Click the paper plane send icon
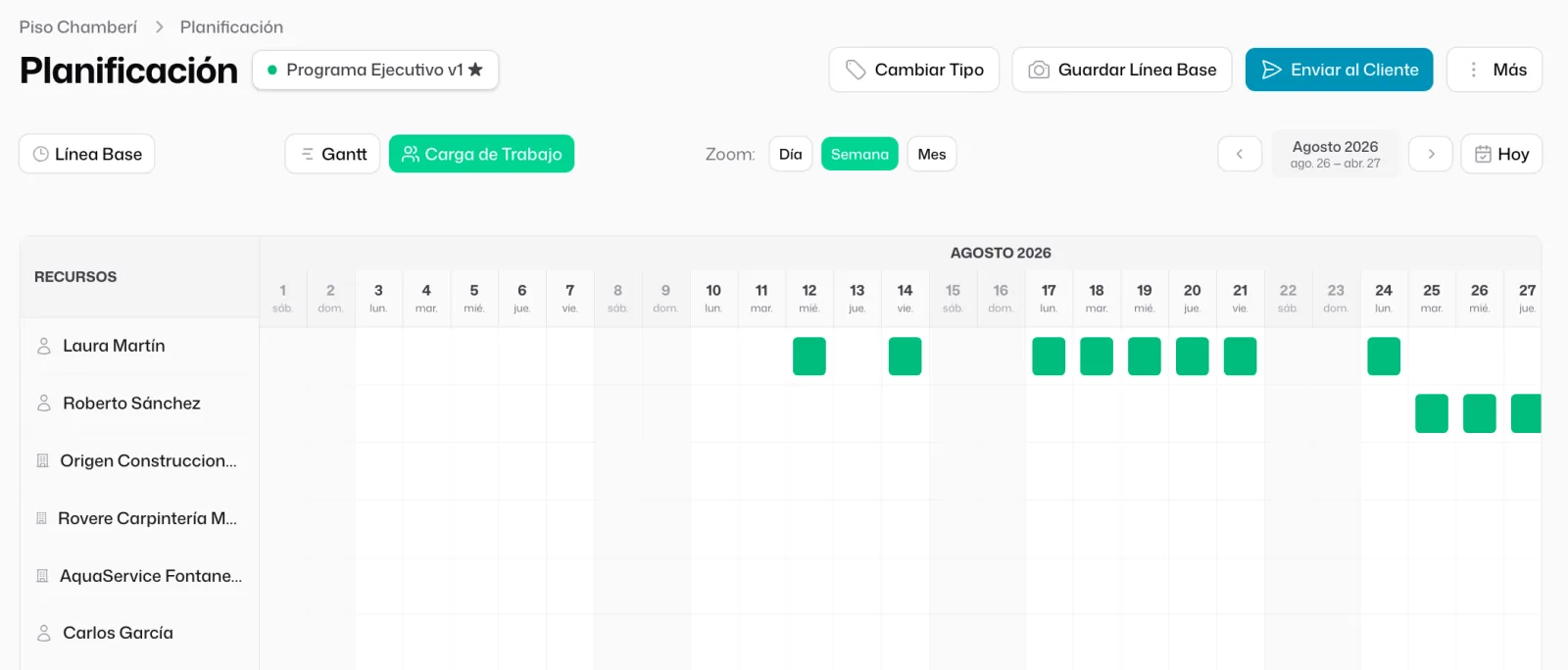The width and height of the screenshot is (1568, 670). [x=1272, y=70]
